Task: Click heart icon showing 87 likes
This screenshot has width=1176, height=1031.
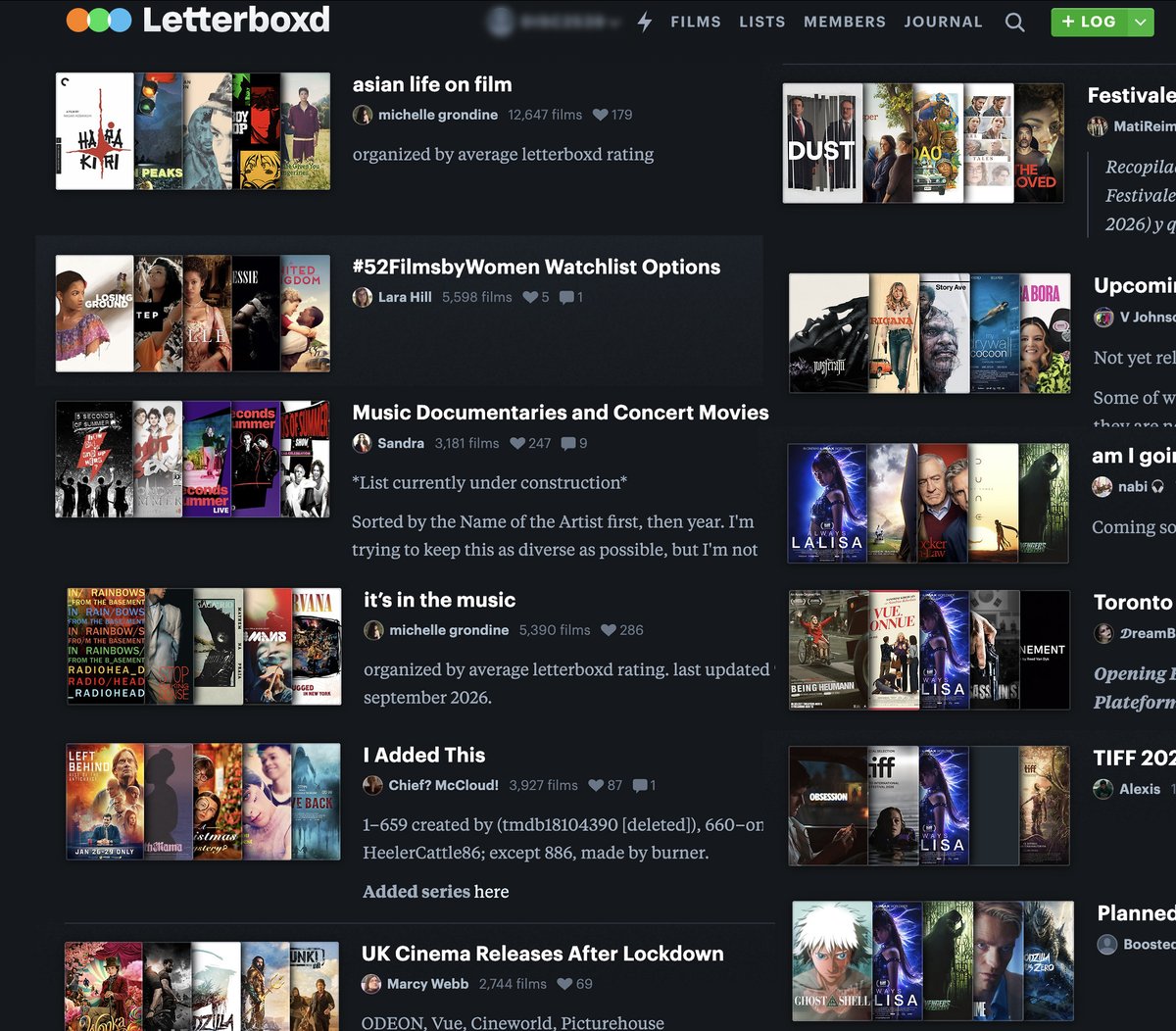Action: tap(596, 785)
